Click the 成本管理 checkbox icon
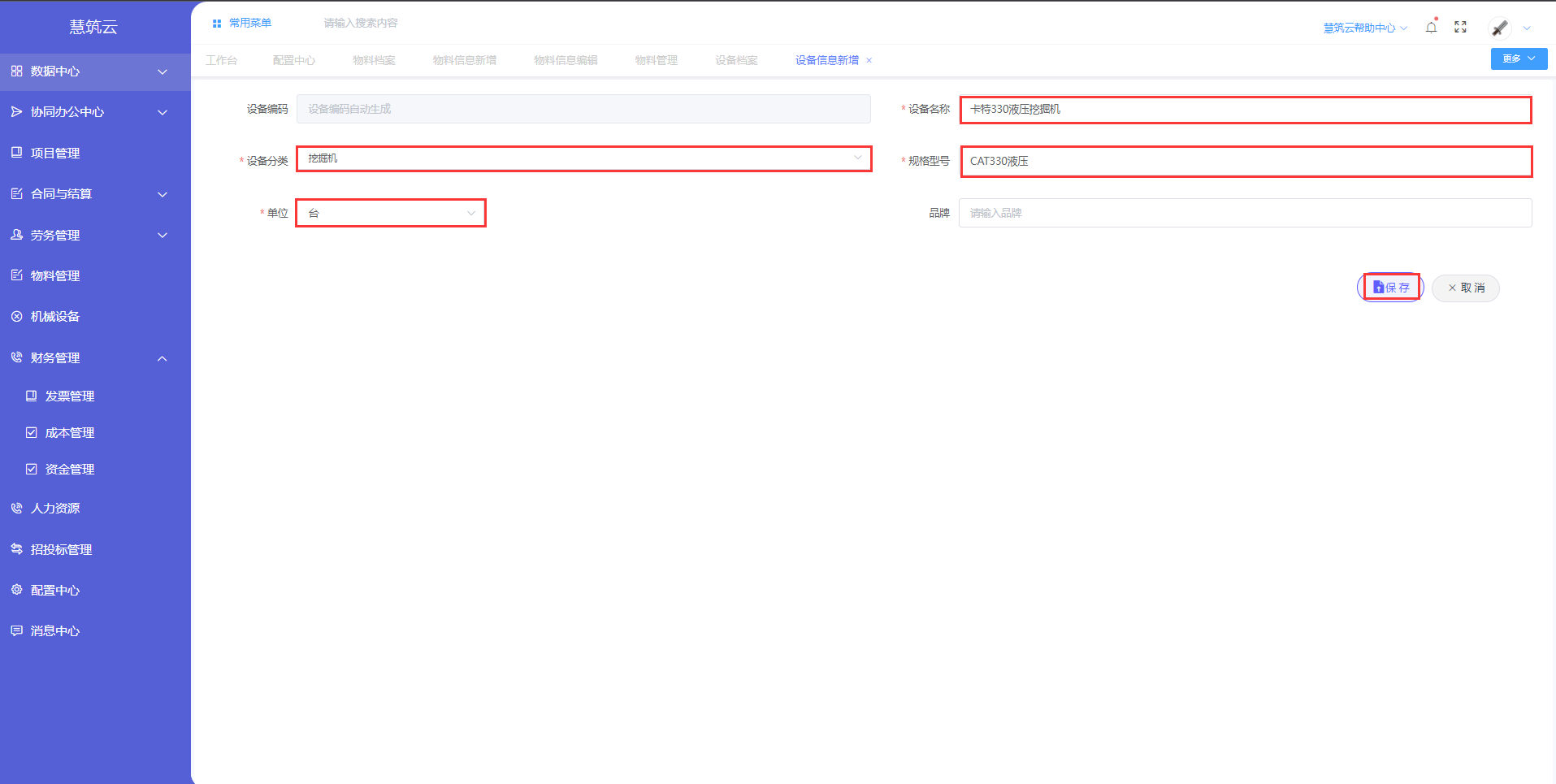Image resolution: width=1556 pixels, height=784 pixels. click(x=31, y=432)
